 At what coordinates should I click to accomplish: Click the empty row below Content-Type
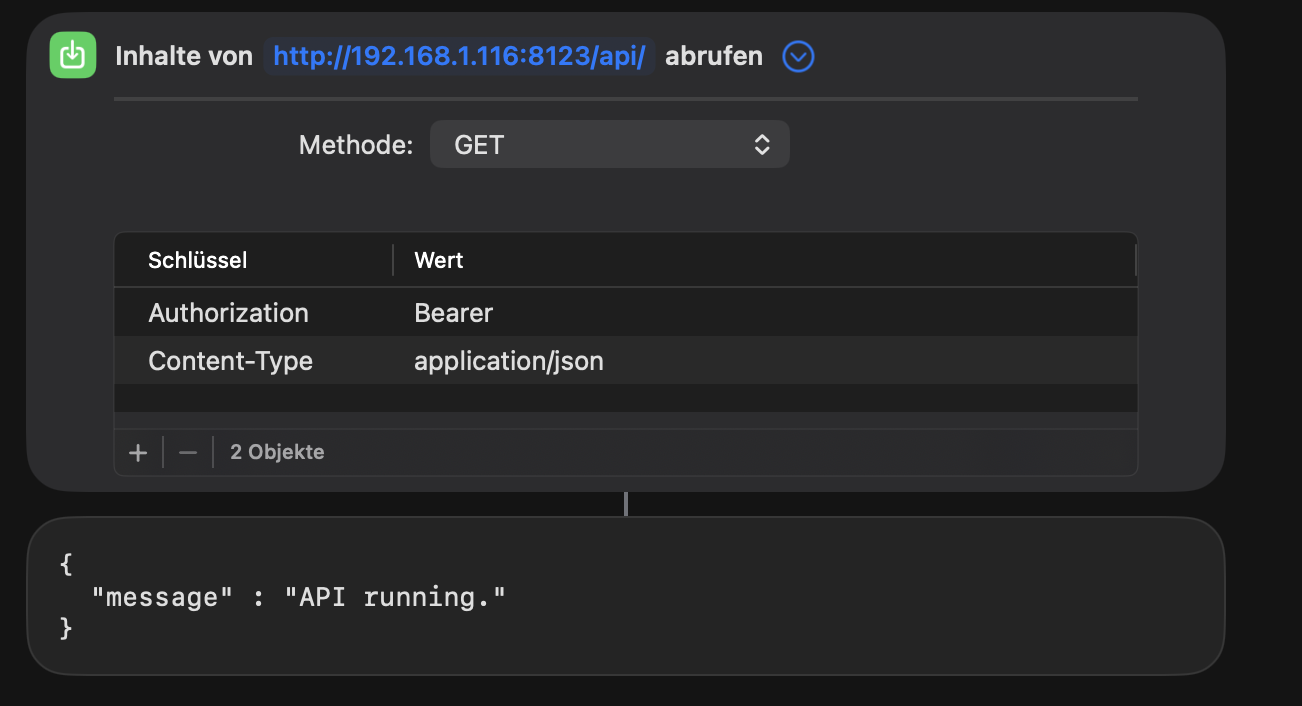(625, 398)
